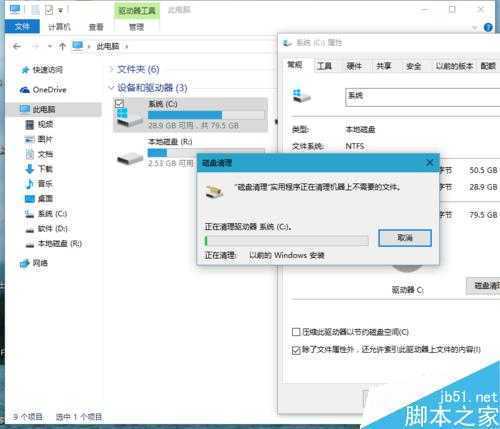The width and height of the screenshot is (500, 429).
Task: Click 取消 to cancel disk cleanup
Action: 405,238
